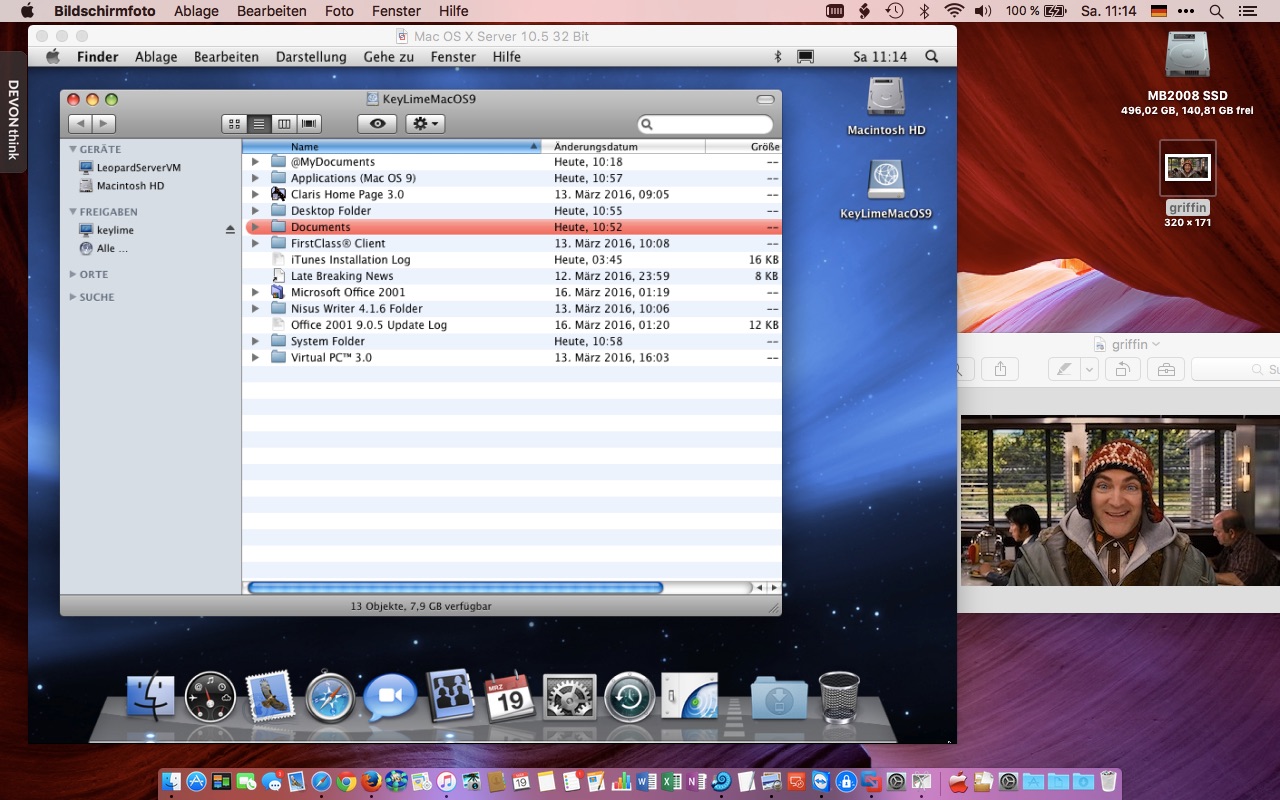Open the Finder action gear menu
The width and height of the screenshot is (1280, 800).
point(425,124)
